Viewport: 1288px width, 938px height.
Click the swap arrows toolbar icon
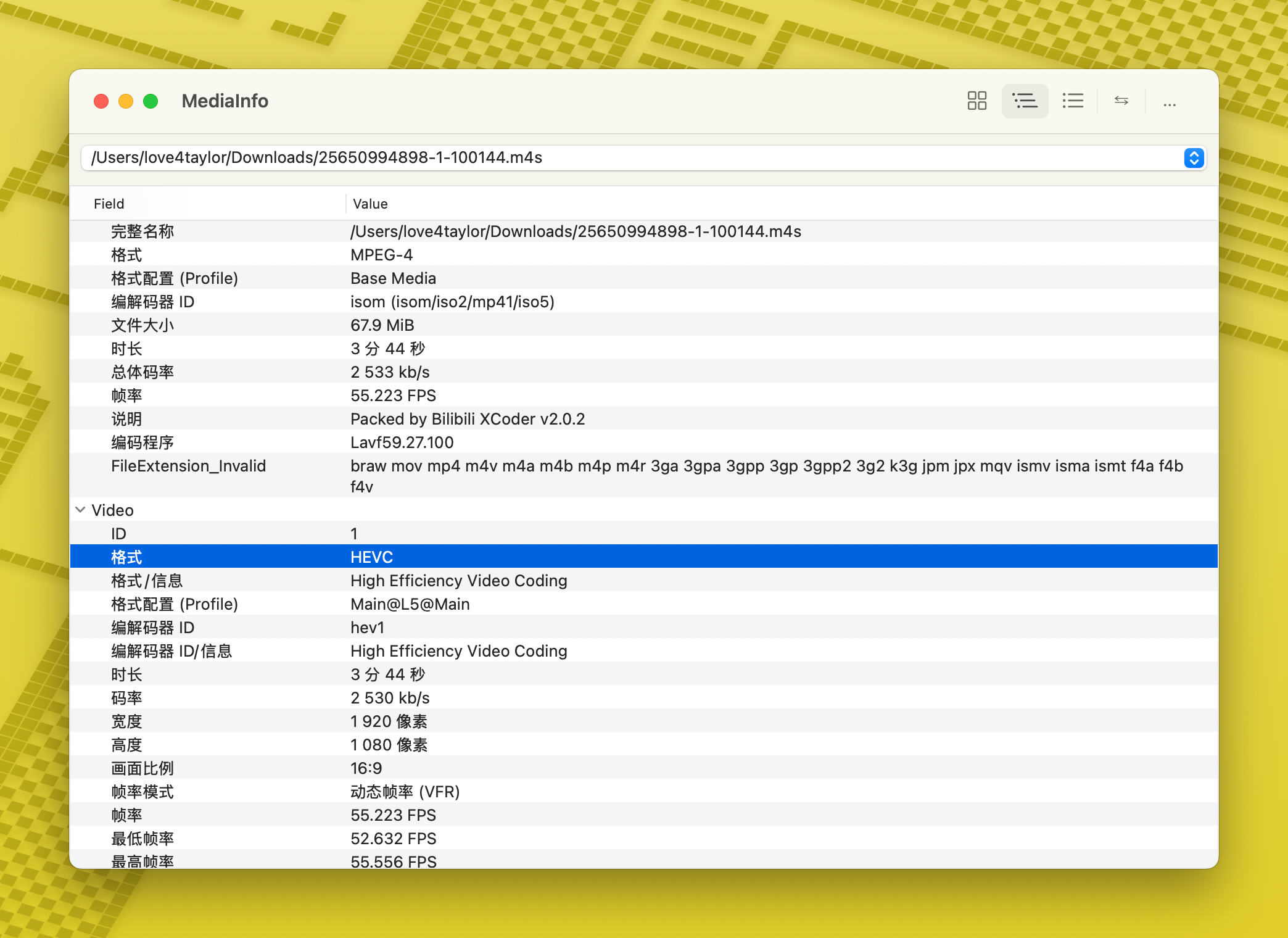tap(1121, 101)
